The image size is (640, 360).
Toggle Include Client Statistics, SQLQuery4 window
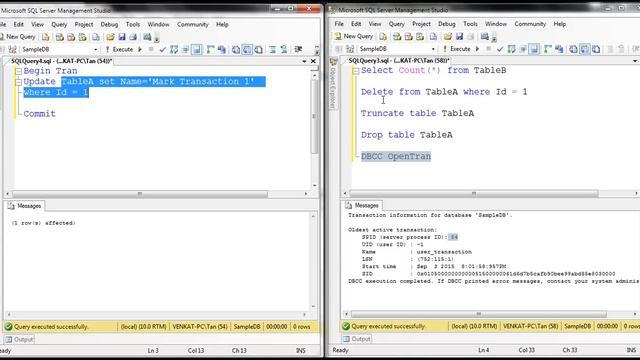click(x=222, y=49)
